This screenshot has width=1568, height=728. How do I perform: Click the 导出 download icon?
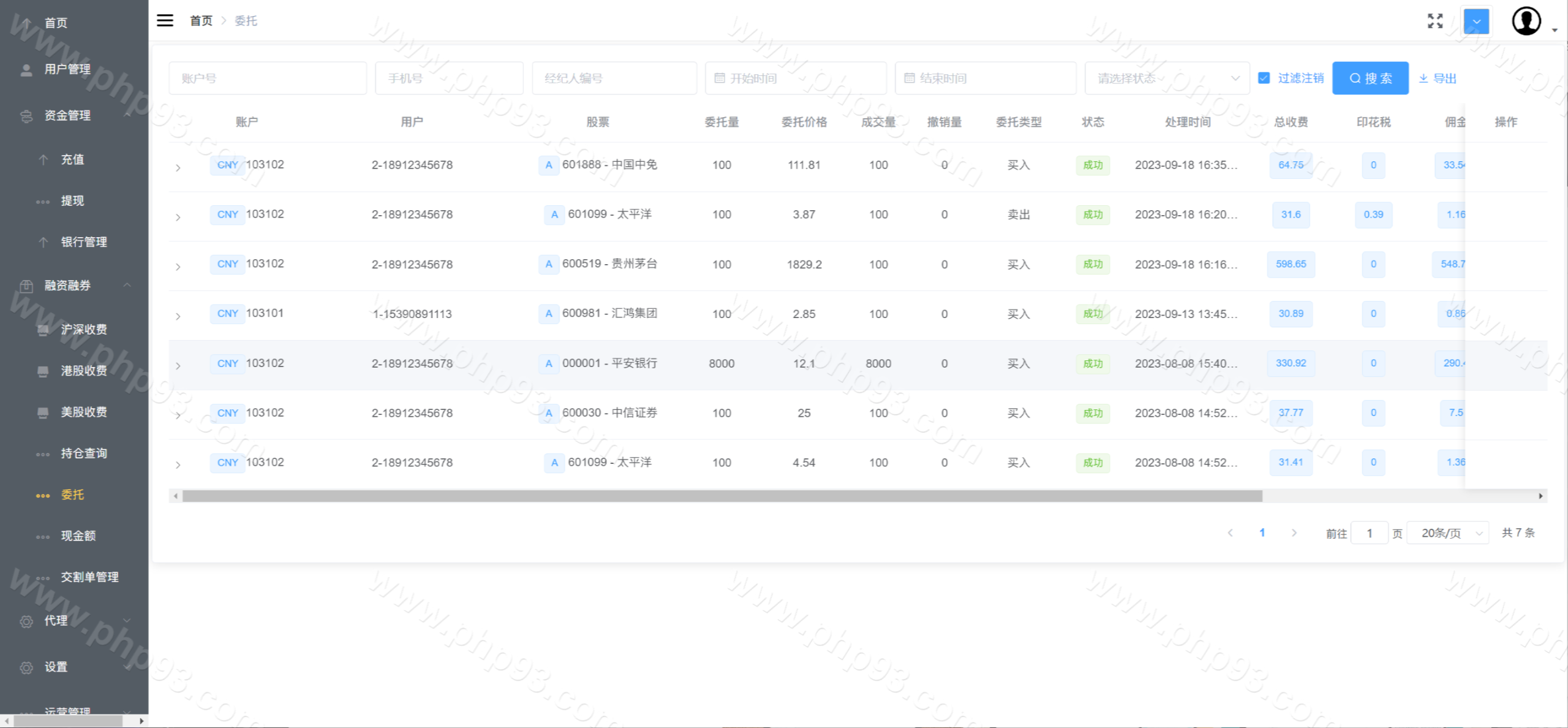[1423, 78]
